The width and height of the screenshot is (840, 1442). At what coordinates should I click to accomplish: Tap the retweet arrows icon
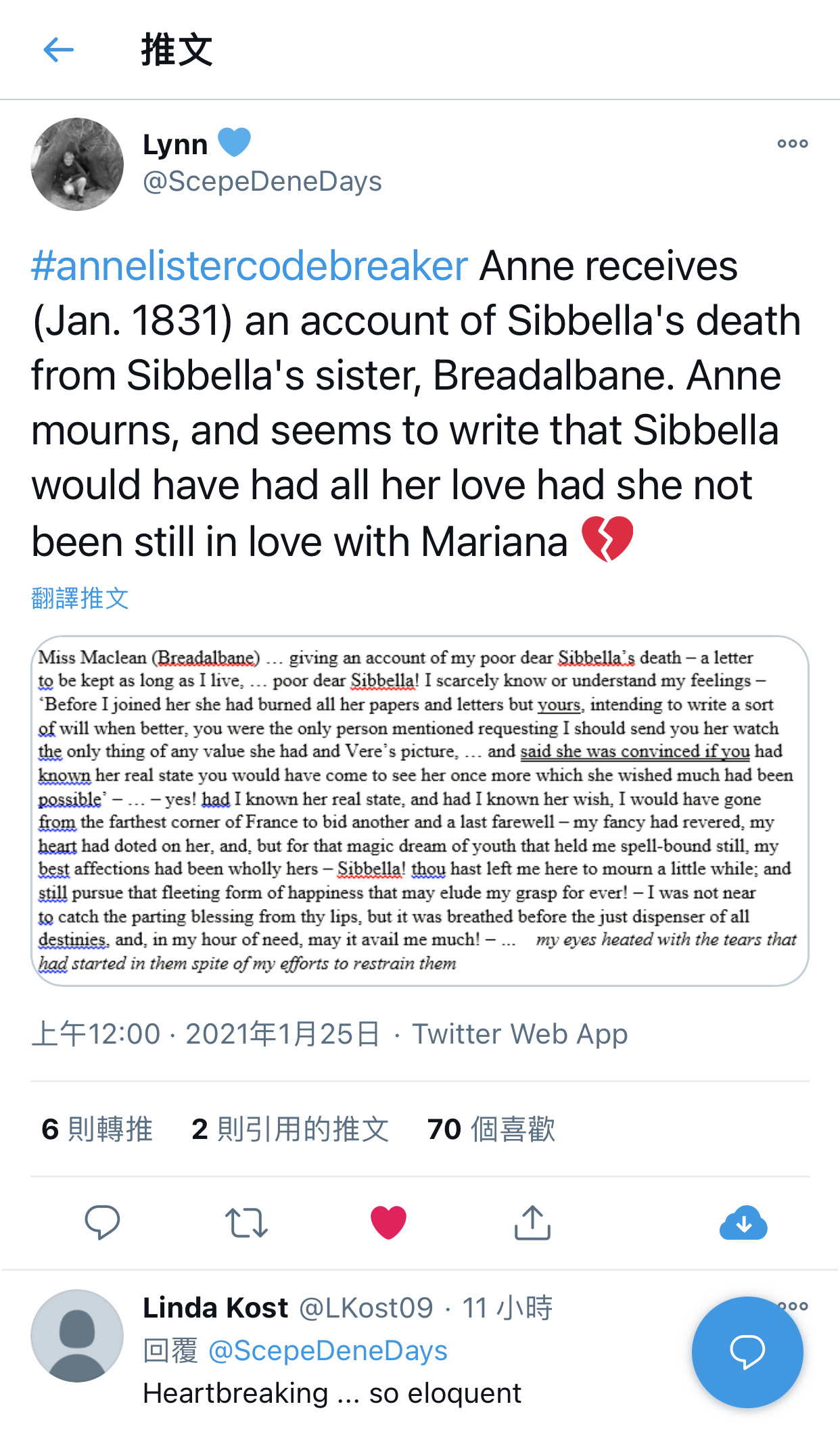click(x=246, y=1222)
